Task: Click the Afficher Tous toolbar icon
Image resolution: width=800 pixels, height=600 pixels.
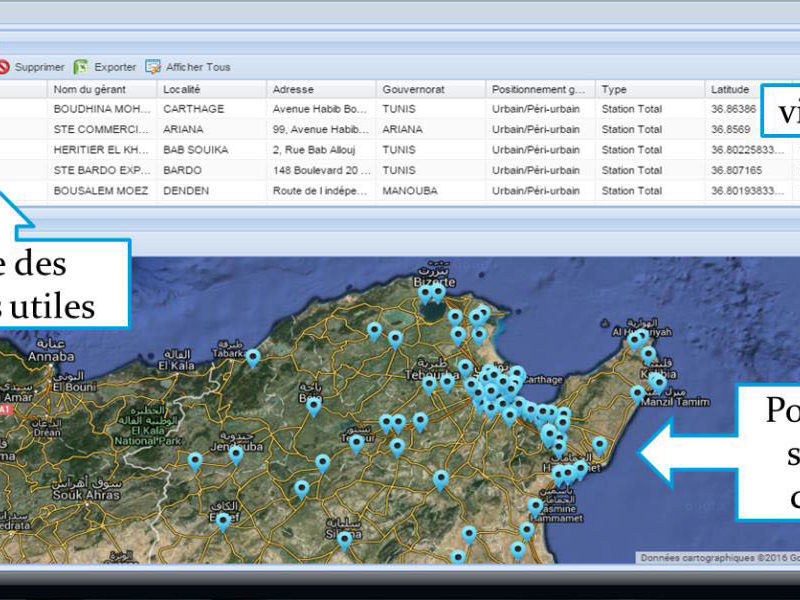Action: (153, 67)
